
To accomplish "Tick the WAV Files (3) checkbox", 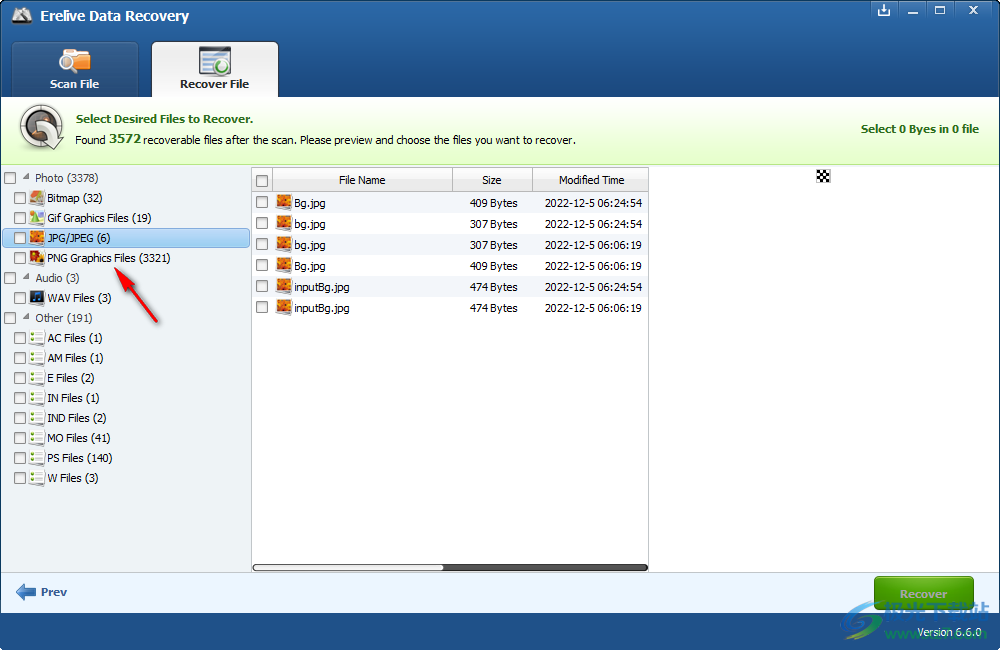I will [20, 298].
